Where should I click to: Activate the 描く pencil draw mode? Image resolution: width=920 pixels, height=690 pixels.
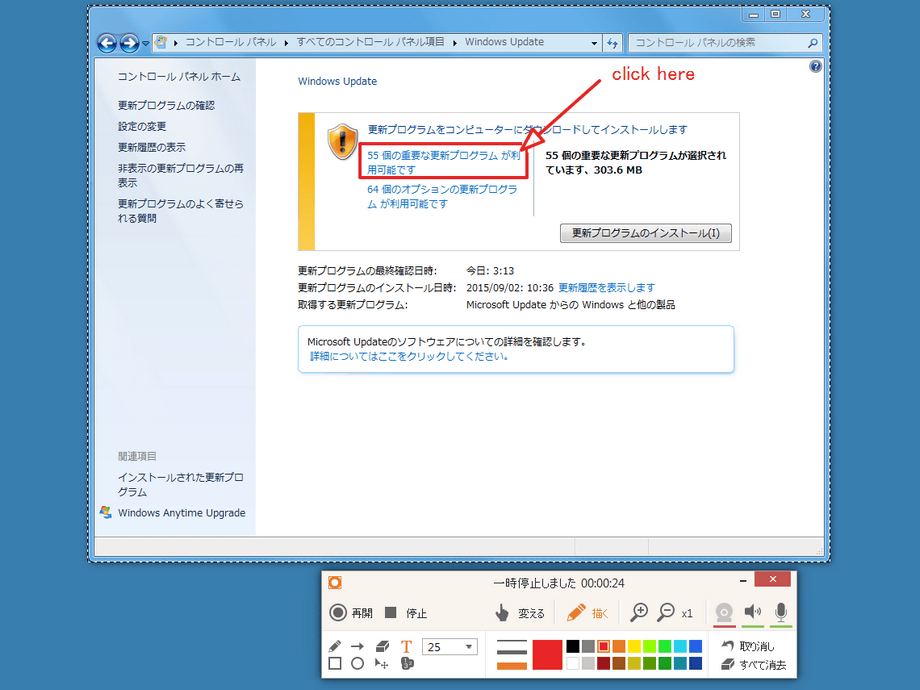[587, 613]
